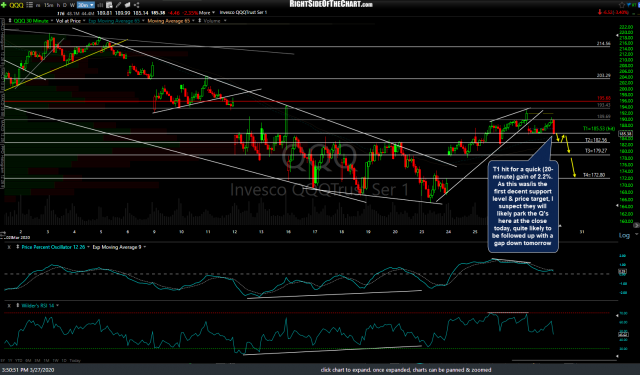Click the T1=185.53 target label
640x375 pixels.
[599, 129]
